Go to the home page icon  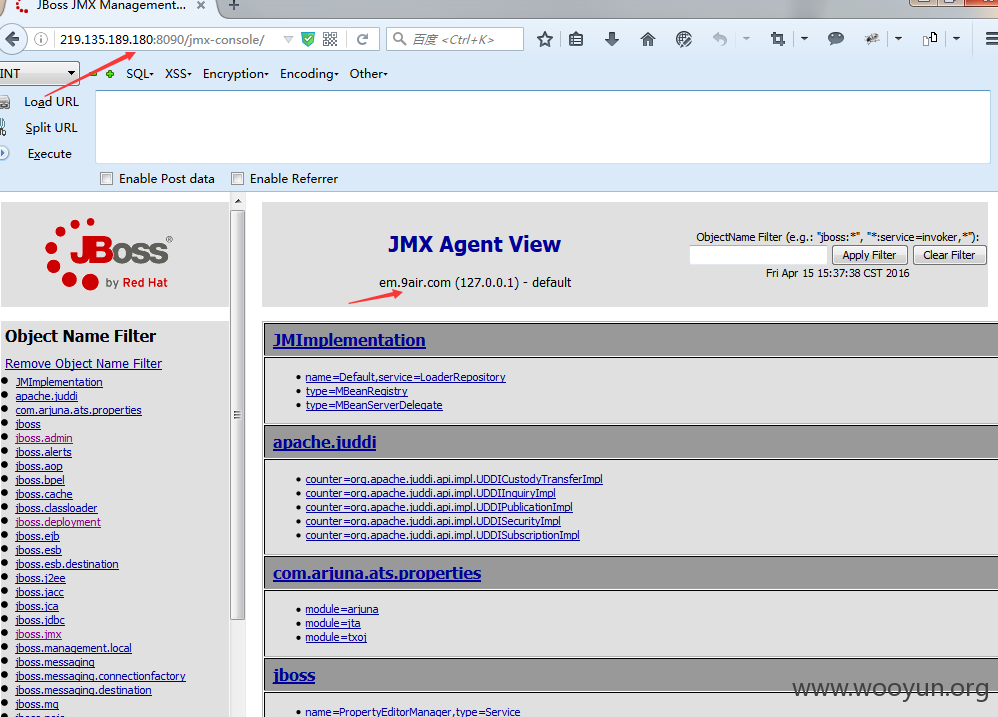[x=647, y=39]
